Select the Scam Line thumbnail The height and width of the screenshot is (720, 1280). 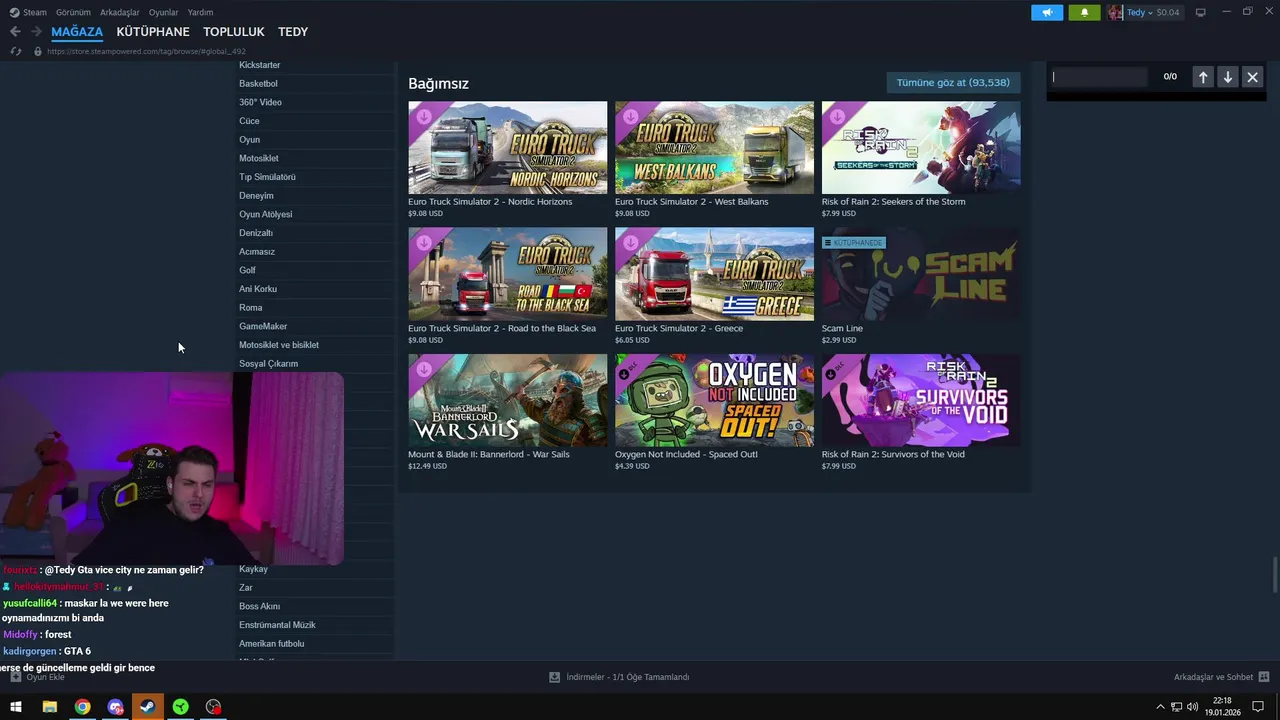coord(921,274)
